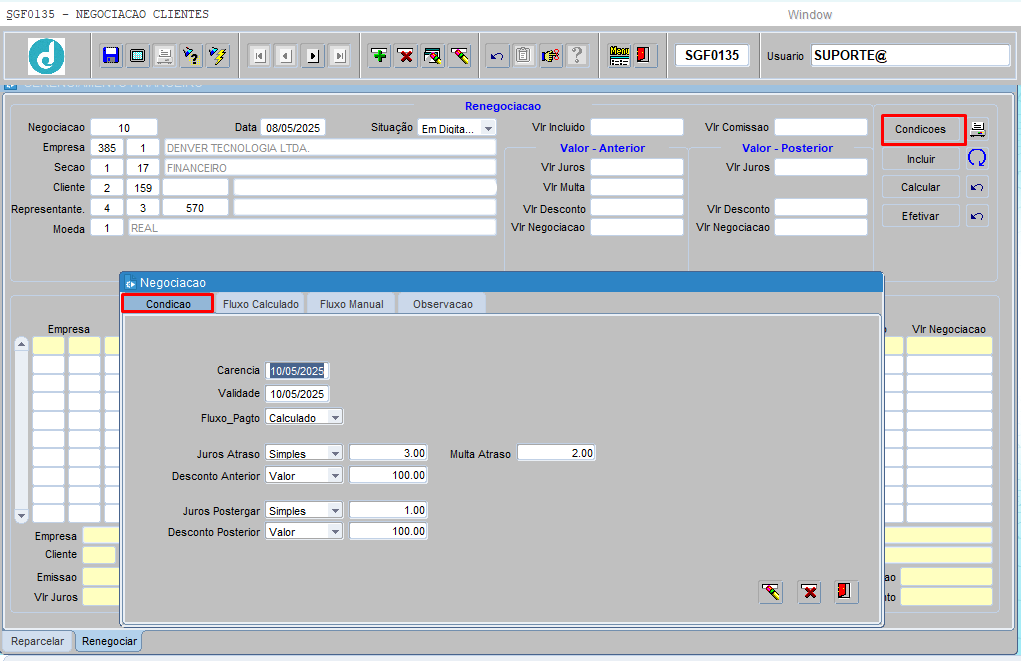Viewport: 1021px width, 661px height.
Task: Open the Window menu
Action: pos(809,14)
